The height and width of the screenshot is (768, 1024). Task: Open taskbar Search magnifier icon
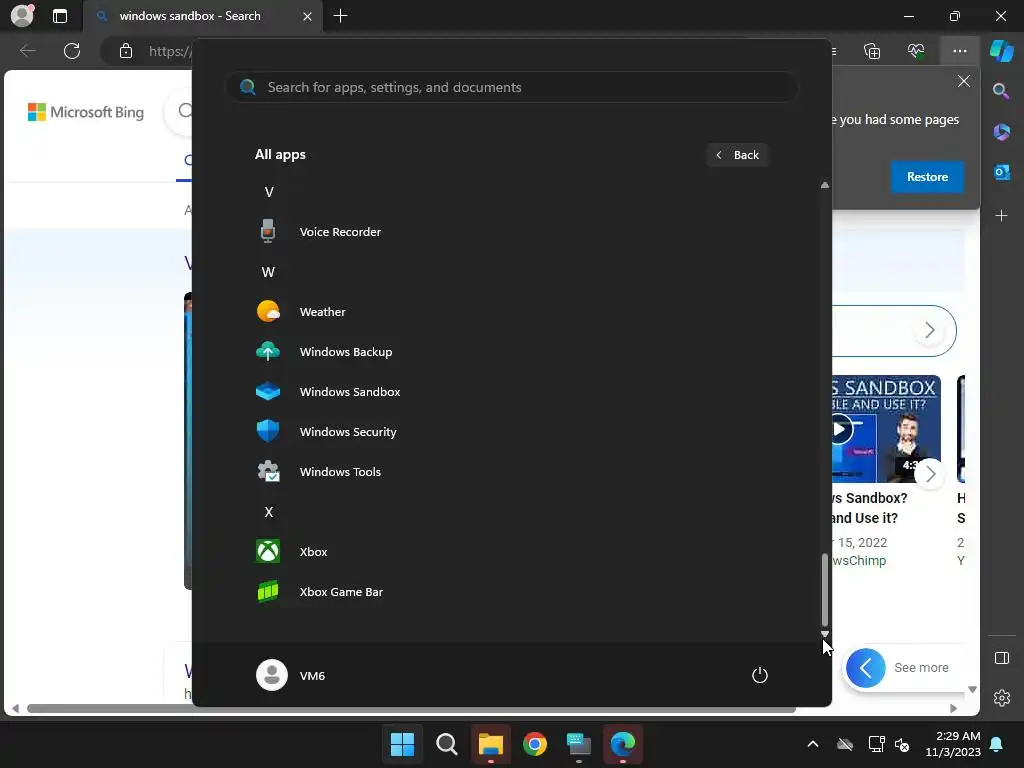pos(447,744)
